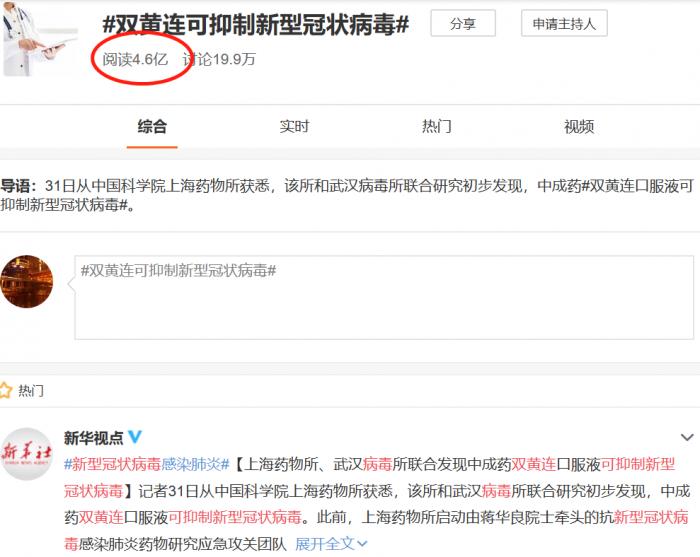Click the #双黄连可抑制新型冠状病毒# topic title
The height and width of the screenshot is (557, 700).
256,24
